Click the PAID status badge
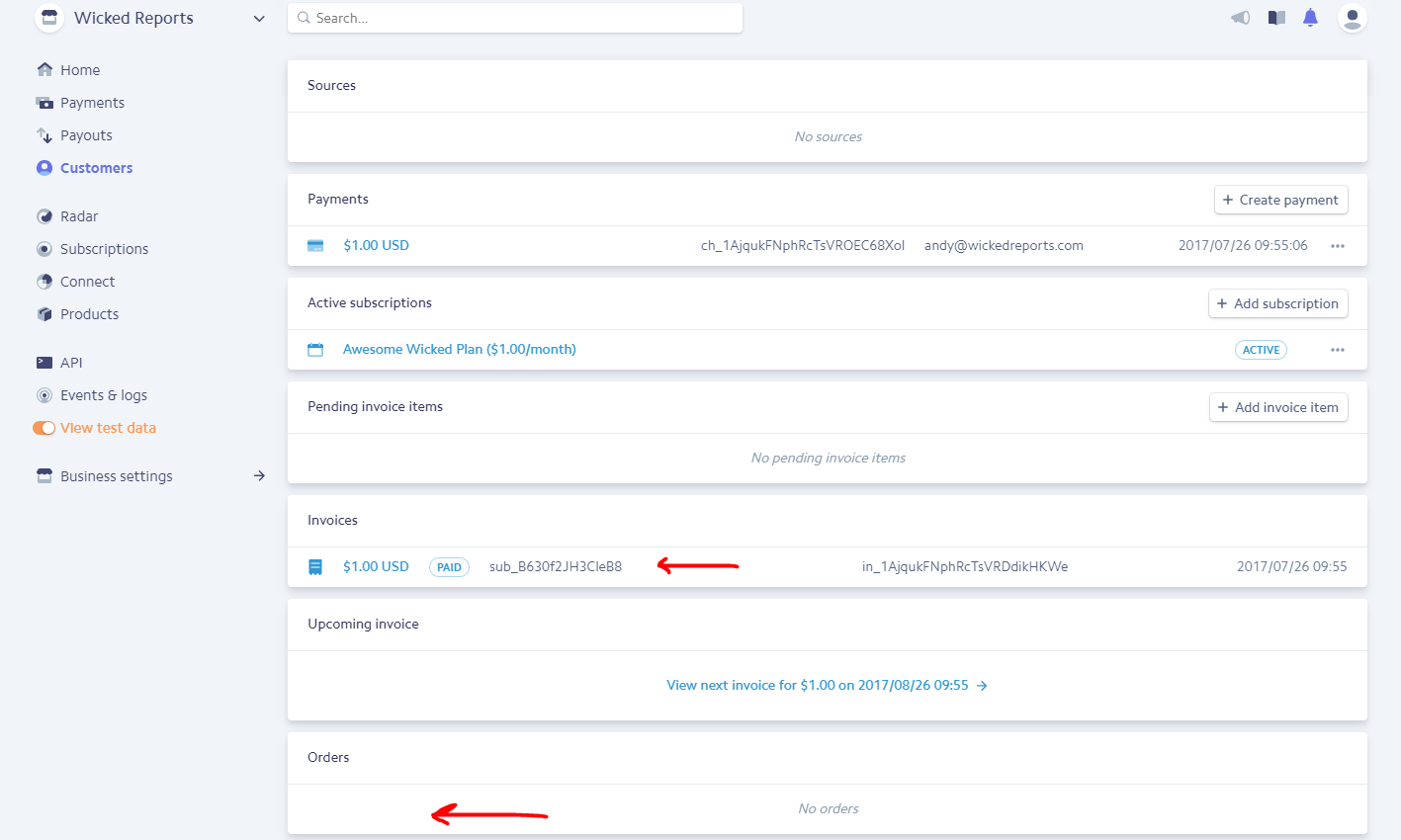This screenshot has height=840, width=1401. pyautogui.click(x=449, y=567)
